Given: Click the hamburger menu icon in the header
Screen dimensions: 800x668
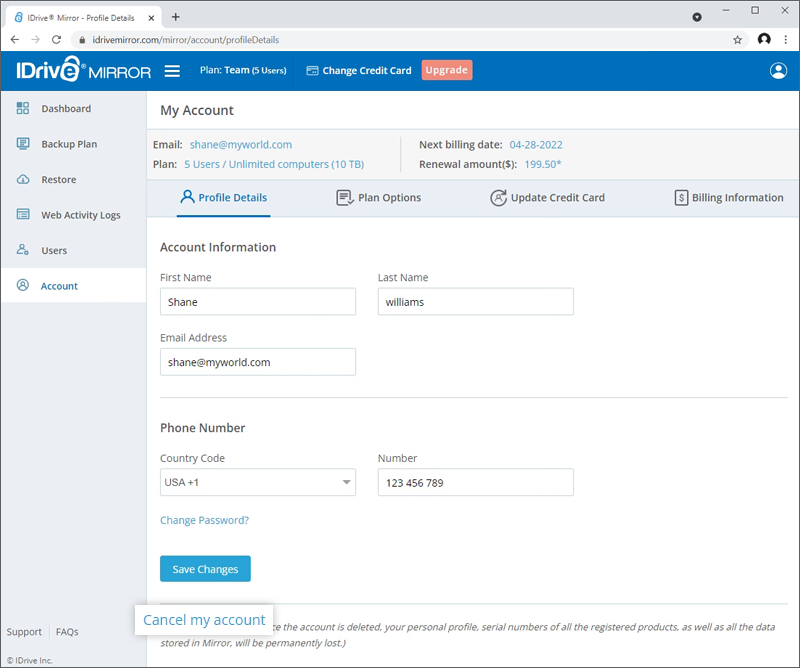Looking at the screenshot, I should (x=172, y=70).
